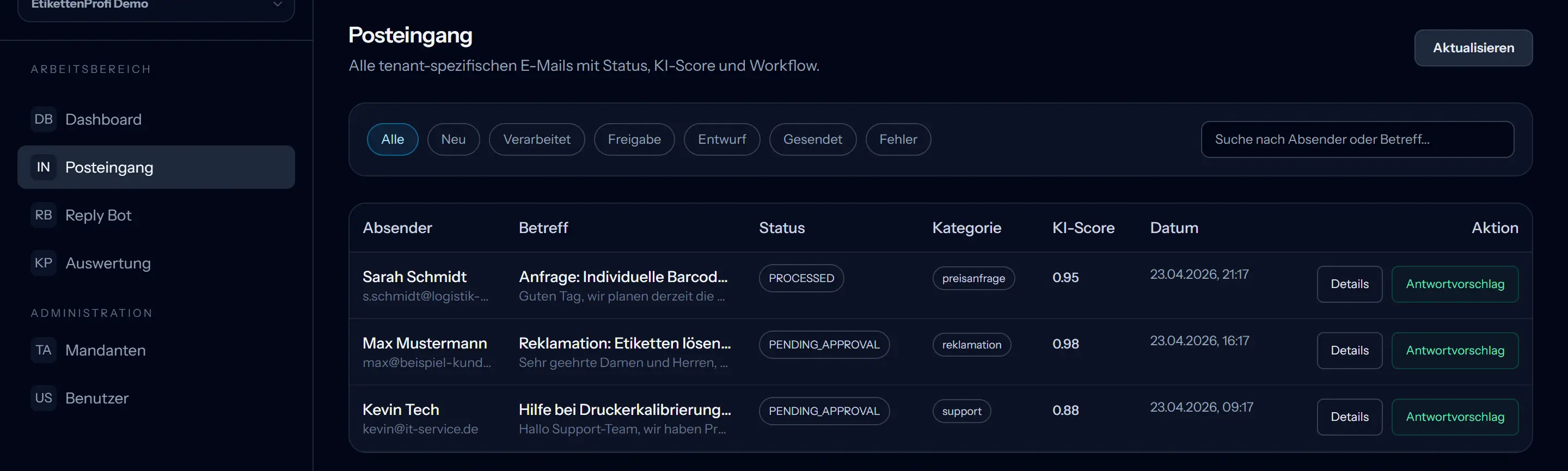This screenshot has height=471, width=1568.
Task: Click the DB badge icon for Dashboard
Action: point(43,119)
